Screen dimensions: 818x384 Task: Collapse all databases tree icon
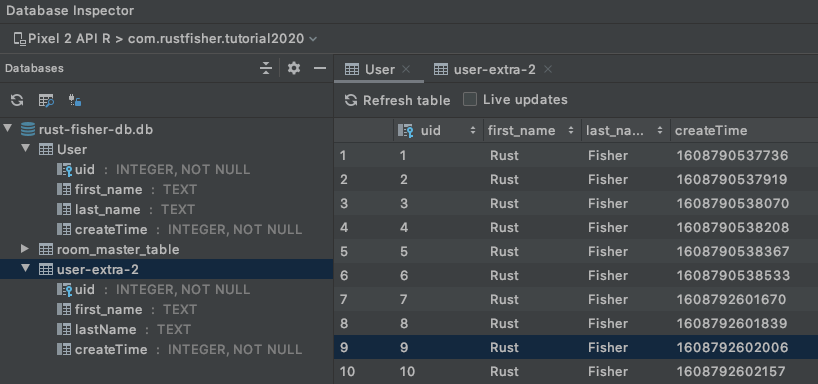pyautogui.click(x=266, y=68)
